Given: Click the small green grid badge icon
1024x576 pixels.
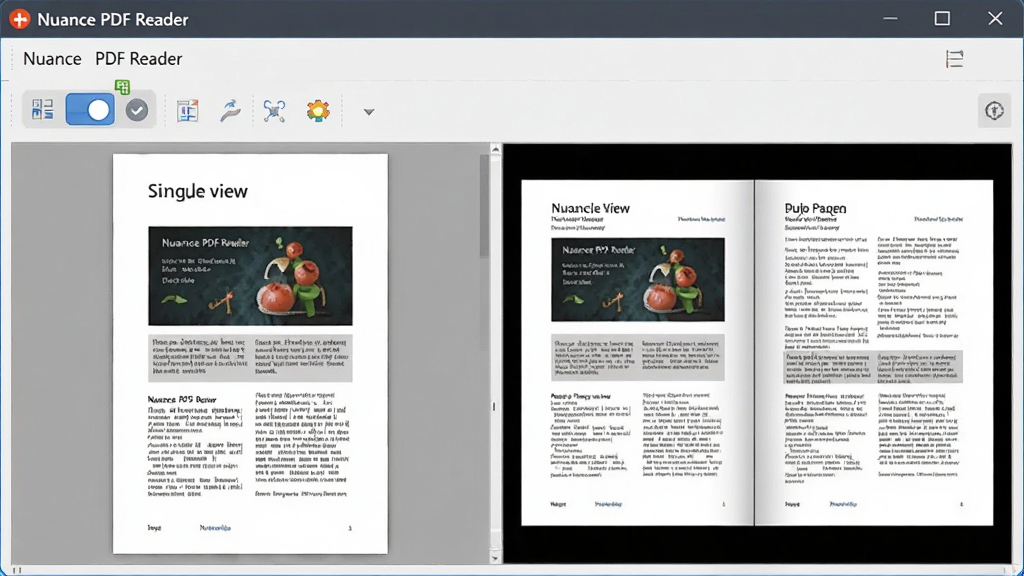Looking at the screenshot, I should point(122,87).
